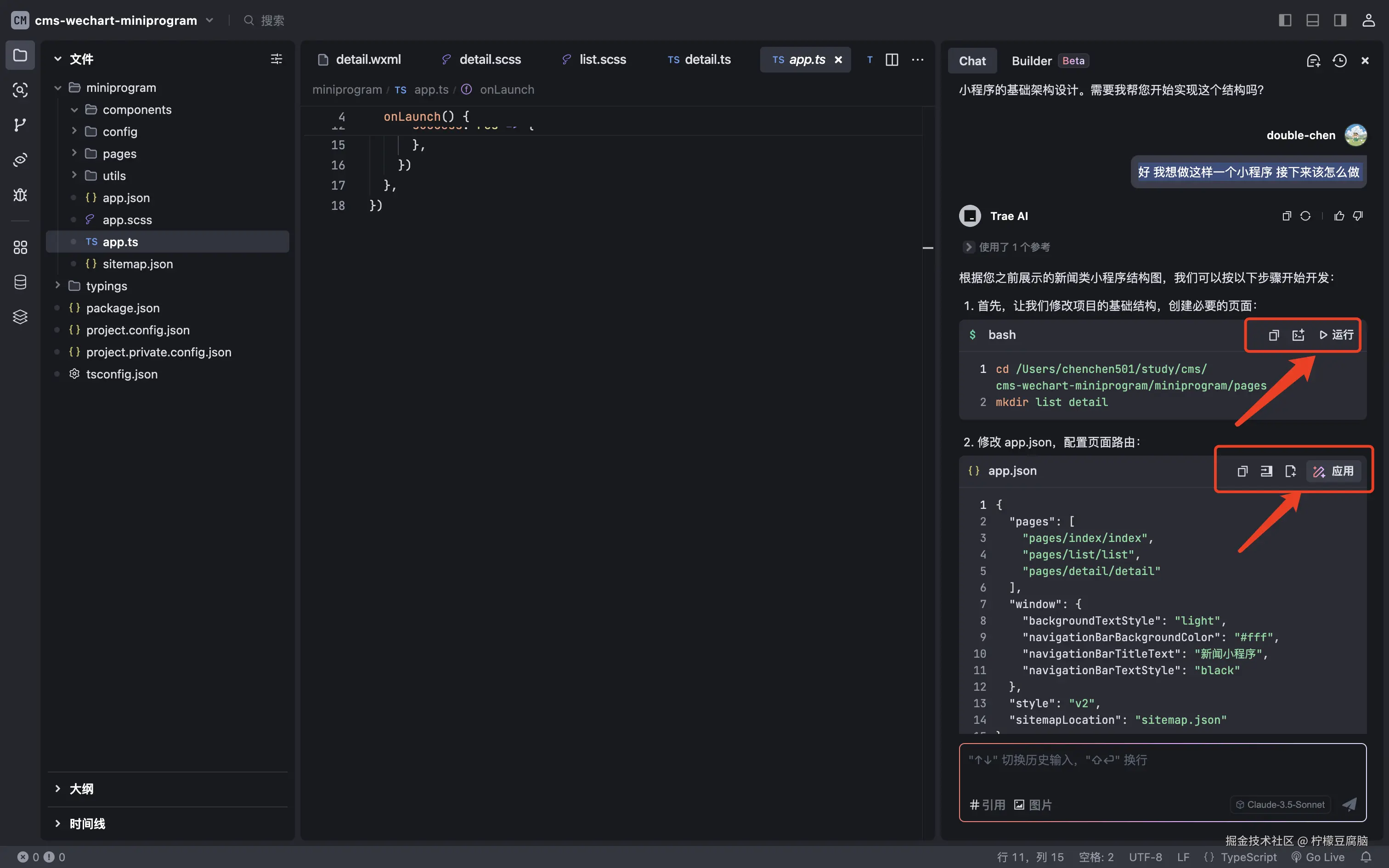
Task: Toggle the bottom panel layout
Action: pyautogui.click(x=1313, y=21)
